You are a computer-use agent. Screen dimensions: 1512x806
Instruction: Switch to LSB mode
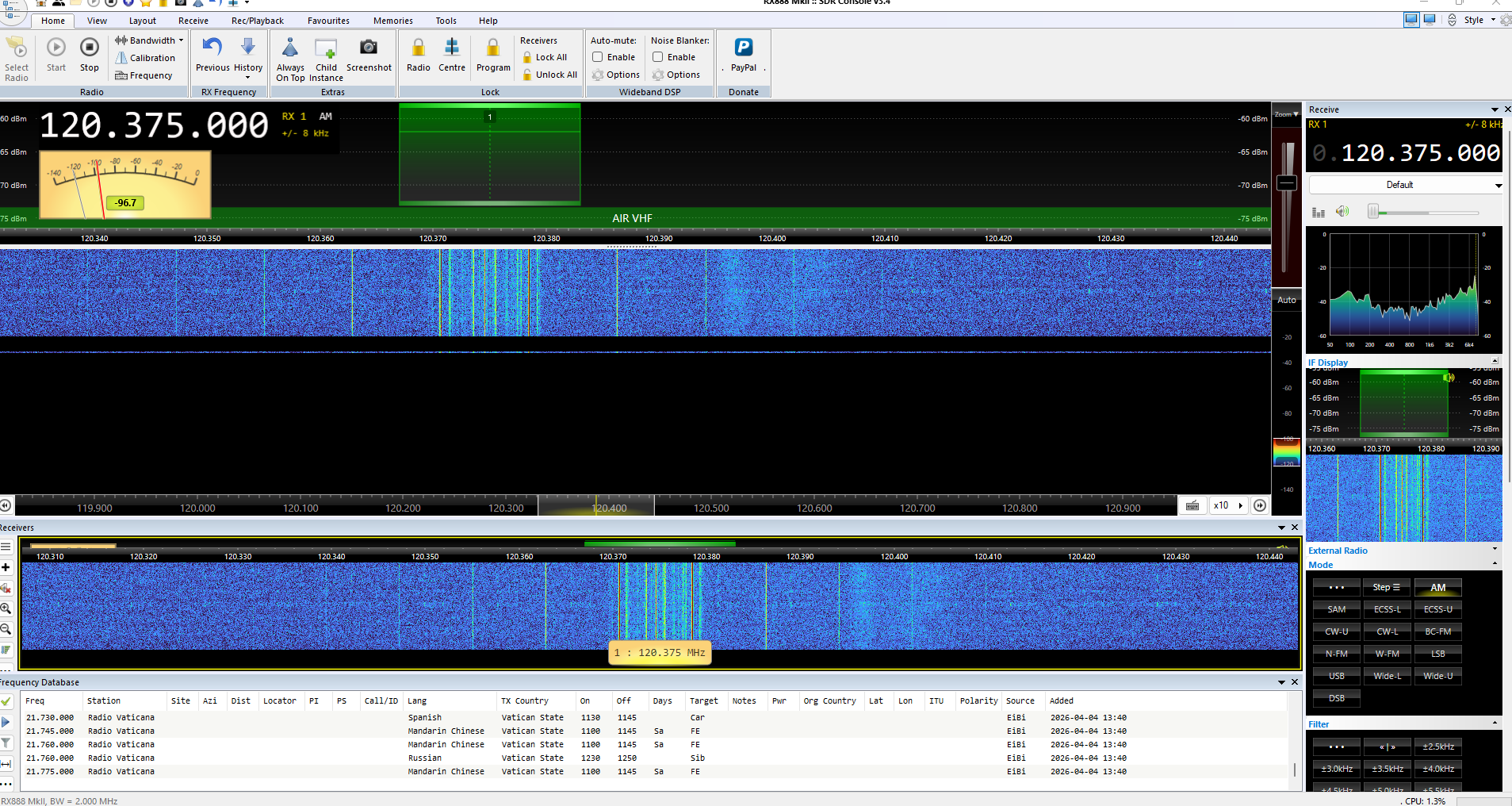(1438, 654)
